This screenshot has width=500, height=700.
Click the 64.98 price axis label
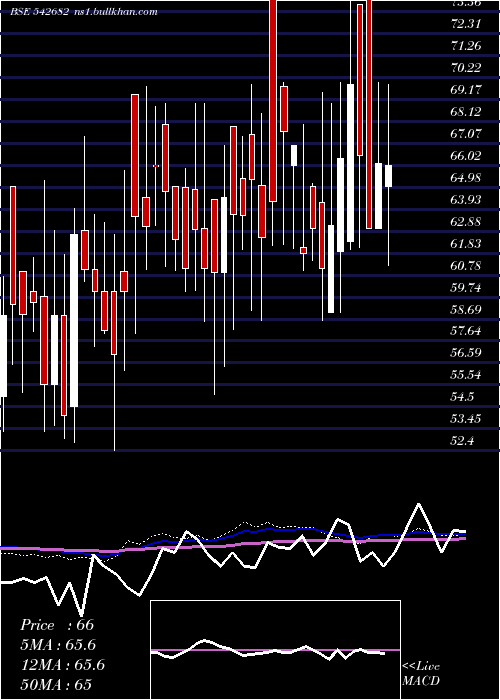[x=467, y=178]
